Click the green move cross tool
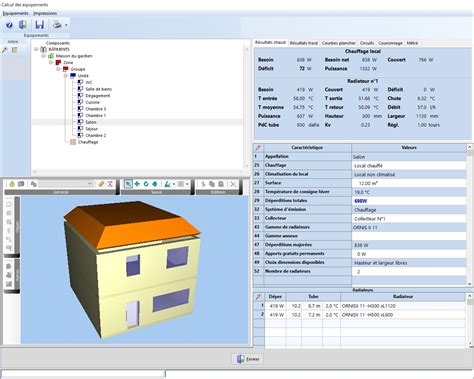Viewport: 474px width, 379px height. (x=137, y=184)
